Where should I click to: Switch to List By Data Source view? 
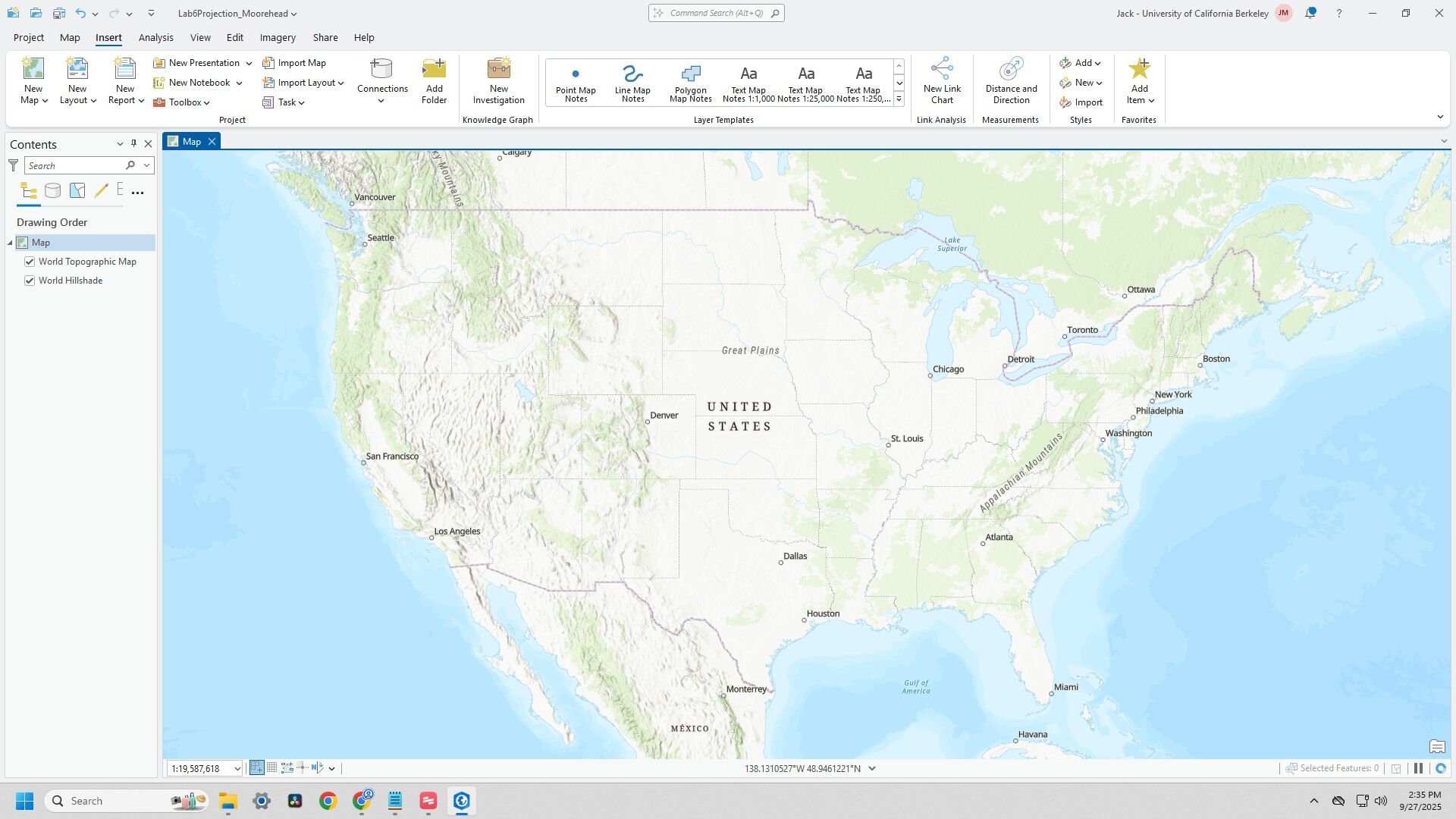tap(52, 191)
